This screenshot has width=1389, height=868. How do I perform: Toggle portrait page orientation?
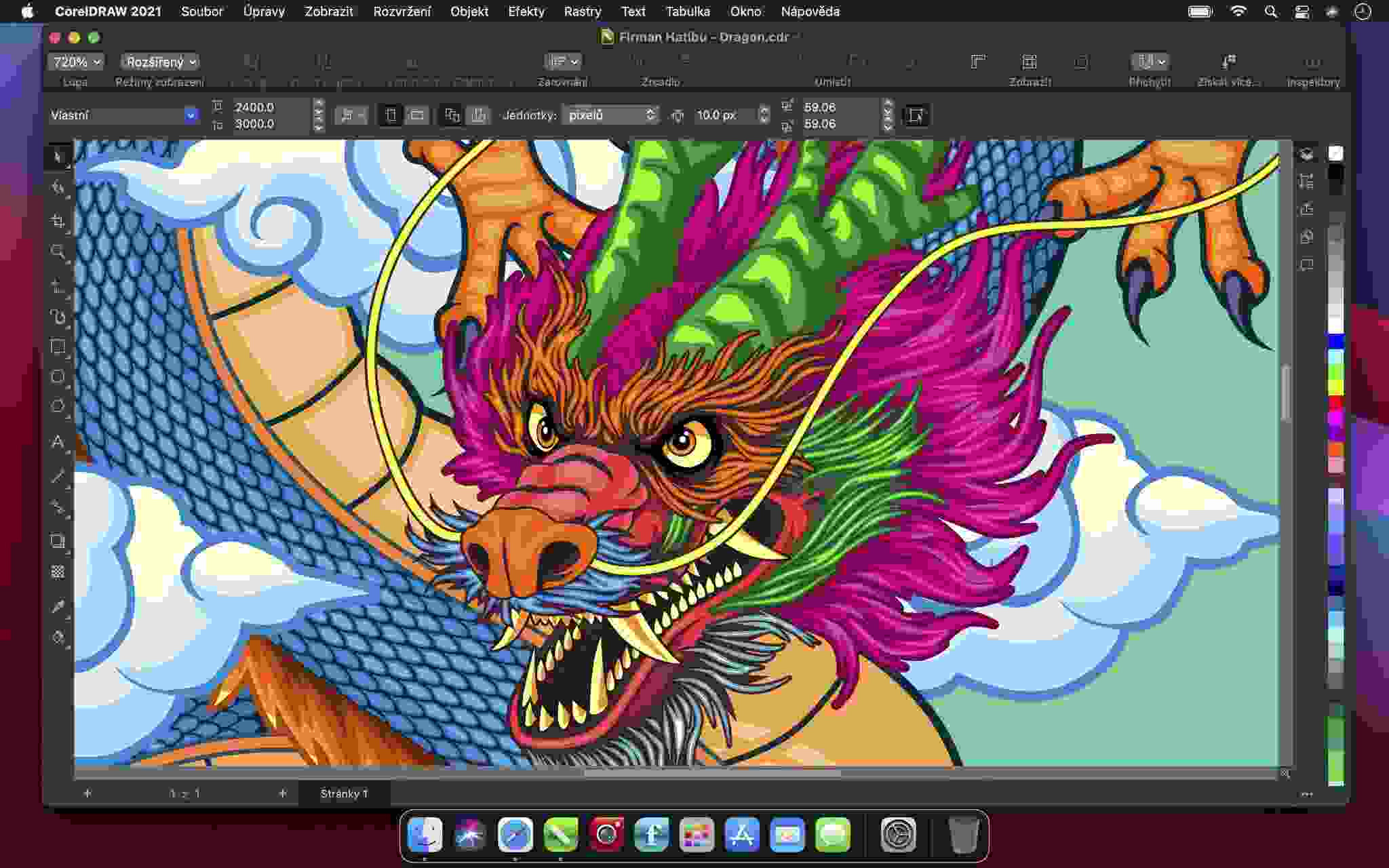[391, 115]
